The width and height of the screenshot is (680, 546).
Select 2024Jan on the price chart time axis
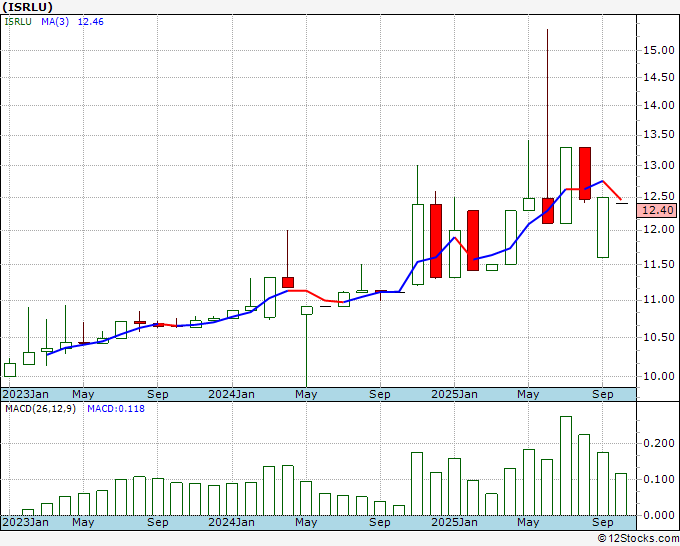pyautogui.click(x=232, y=394)
